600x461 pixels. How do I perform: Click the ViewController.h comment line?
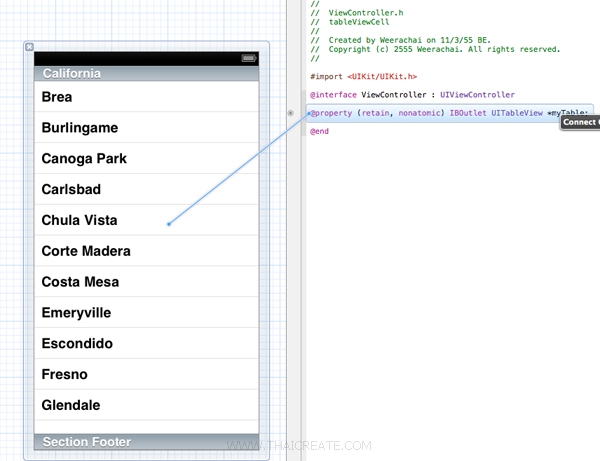357,13
